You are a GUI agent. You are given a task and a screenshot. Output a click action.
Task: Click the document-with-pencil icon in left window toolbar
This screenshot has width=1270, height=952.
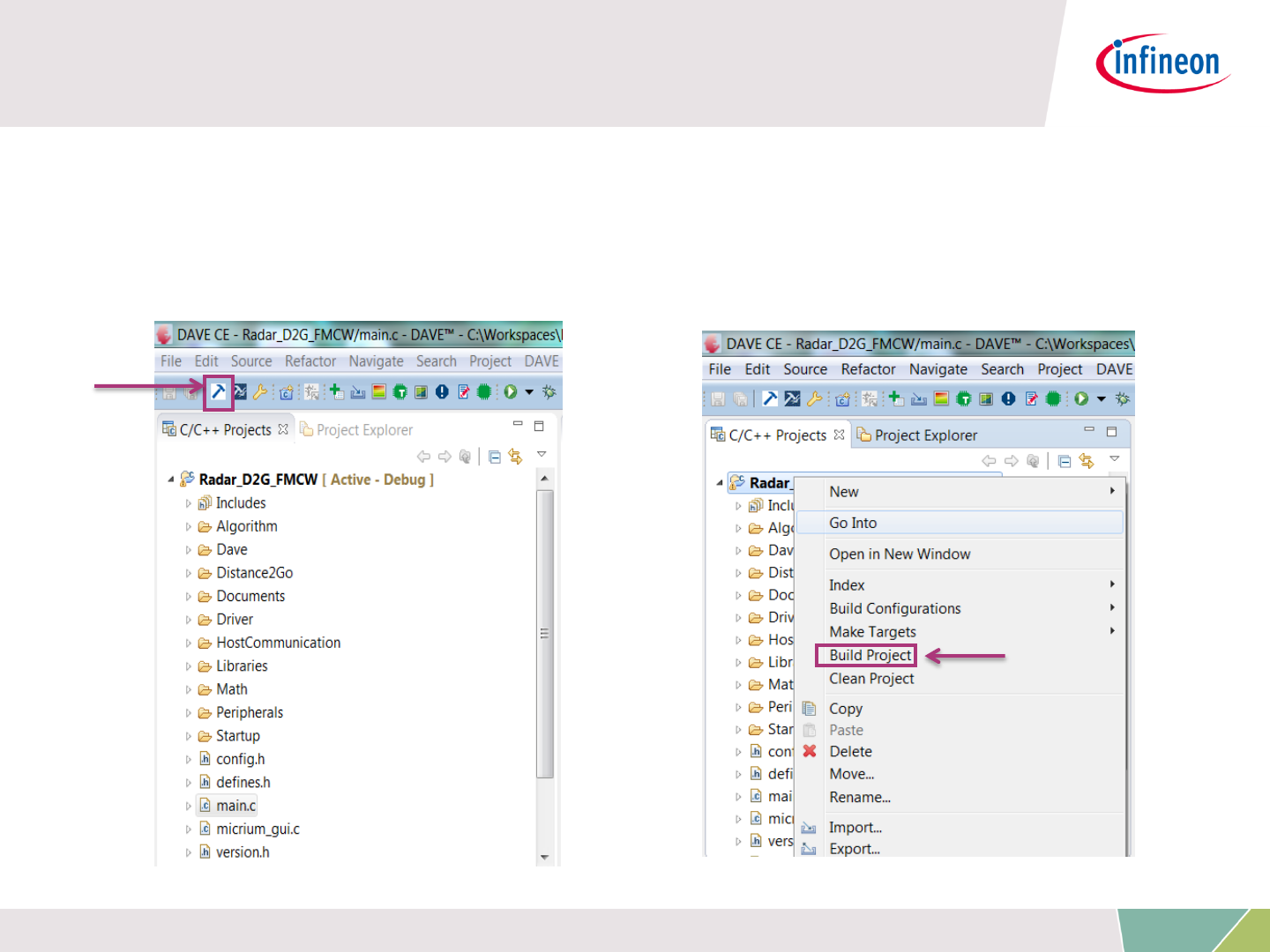click(x=464, y=392)
